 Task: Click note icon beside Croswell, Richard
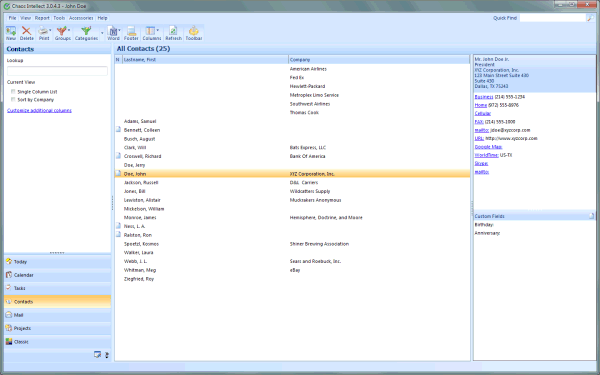pyautogui.click(x=118, y=156)
